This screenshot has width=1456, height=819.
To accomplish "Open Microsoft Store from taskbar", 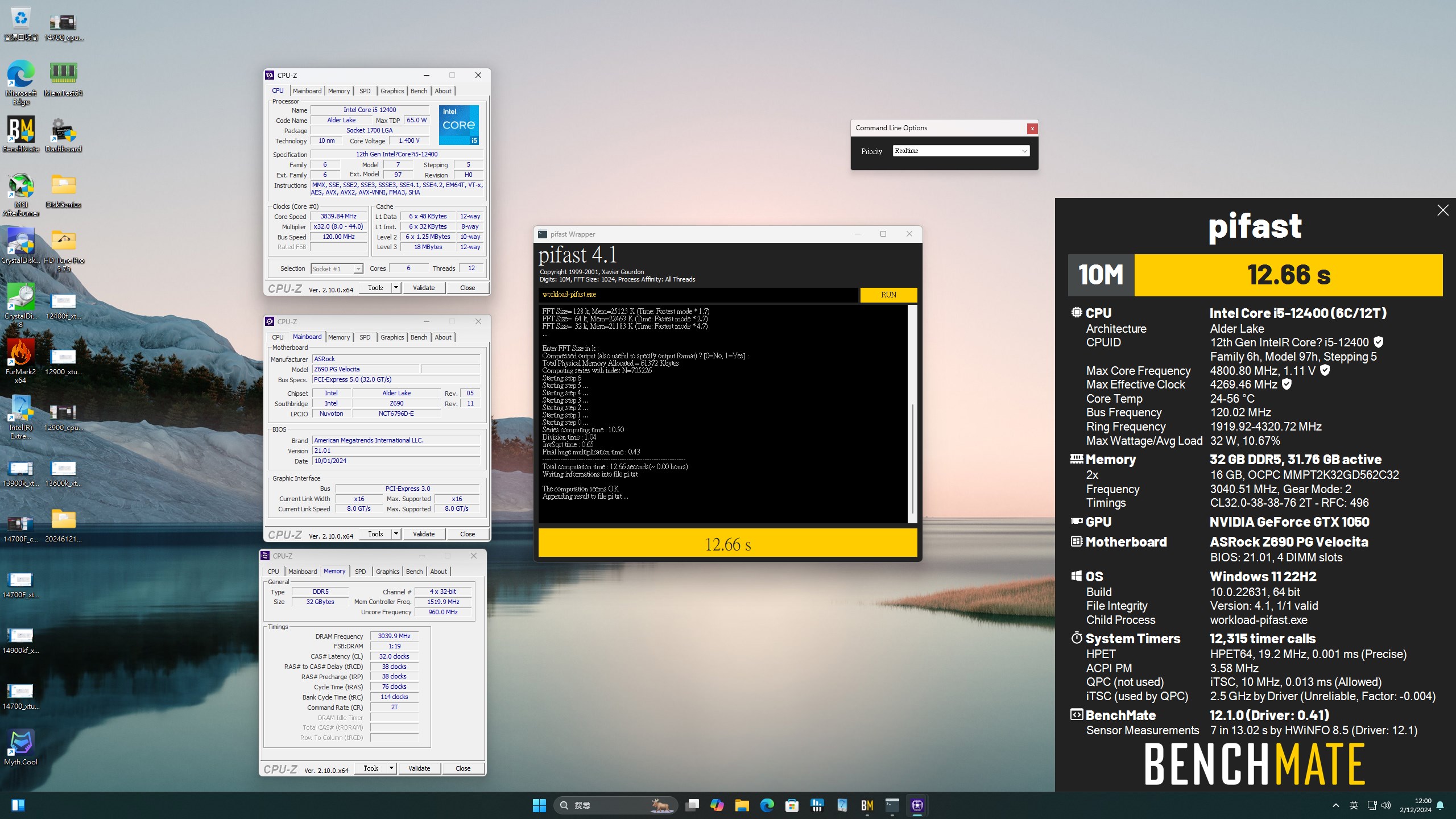I will pyautogui.click(x=792, y=805).
